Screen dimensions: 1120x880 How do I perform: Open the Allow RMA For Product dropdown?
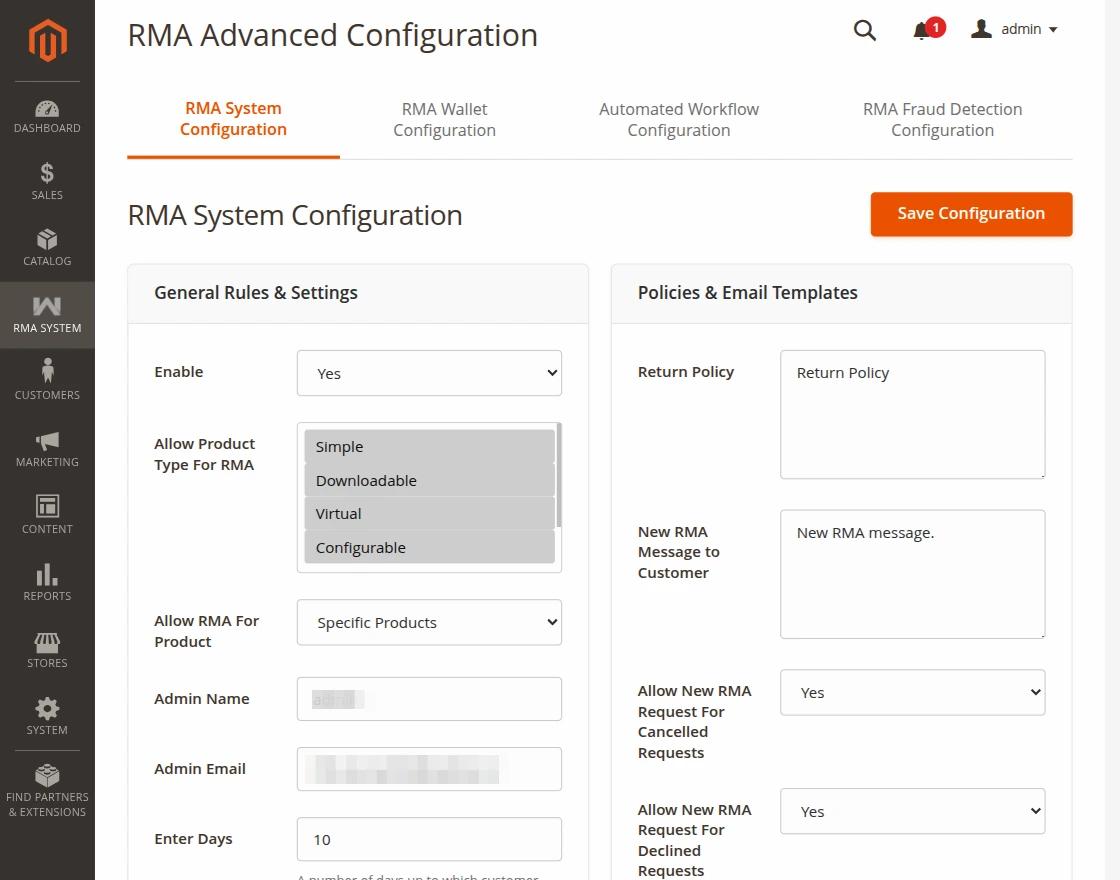(x=429, y=622)
